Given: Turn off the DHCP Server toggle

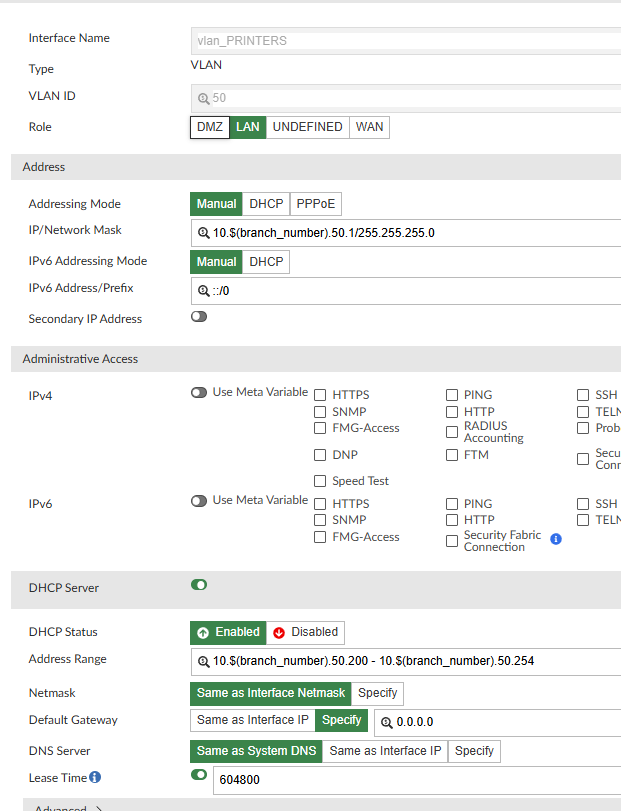Looking at the screenshot, I should coord(199,585).
